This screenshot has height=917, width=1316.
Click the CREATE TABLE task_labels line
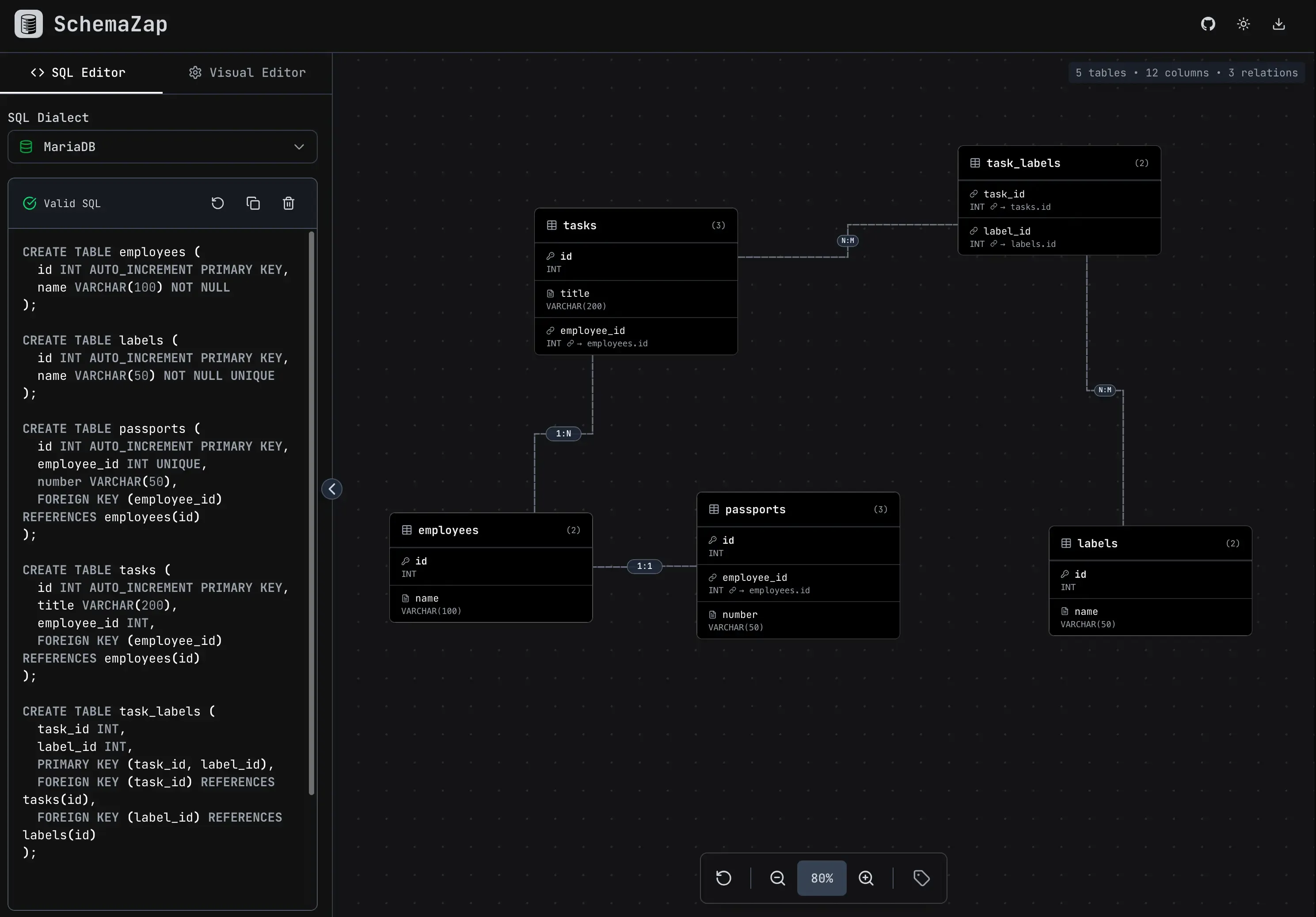coord(118,711)
